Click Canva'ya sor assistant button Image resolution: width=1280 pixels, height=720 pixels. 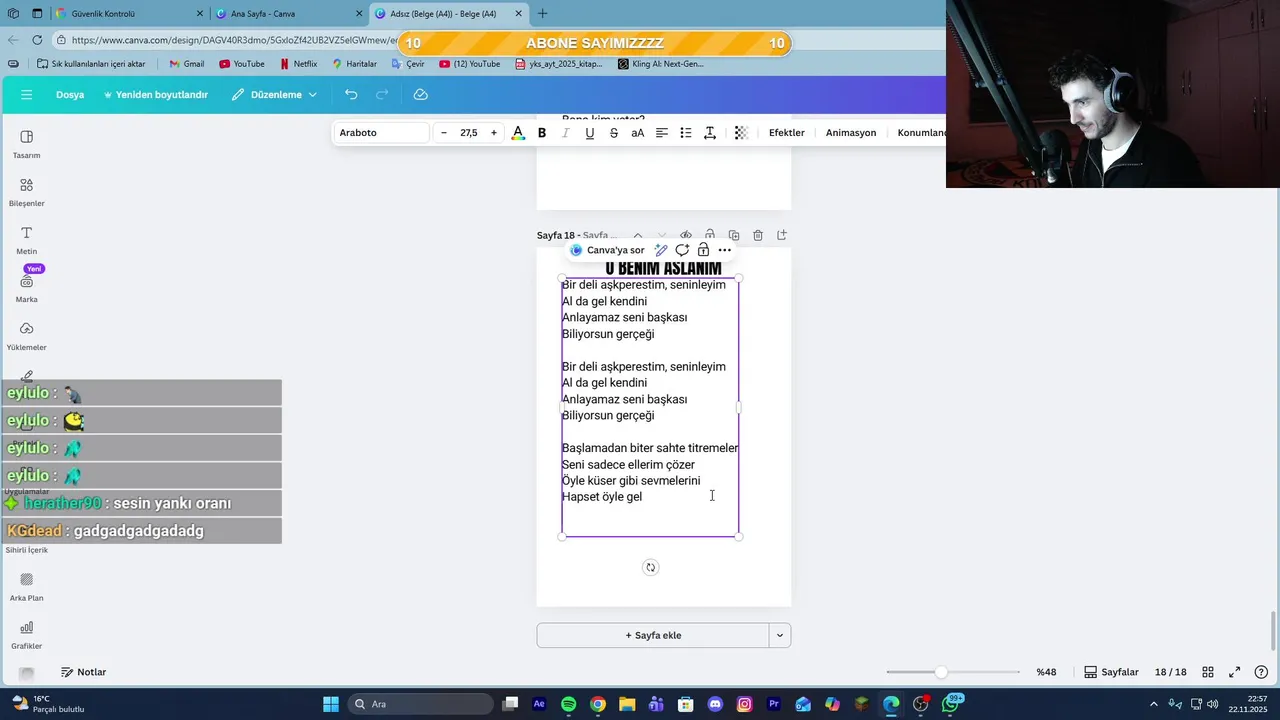[607, 250]
